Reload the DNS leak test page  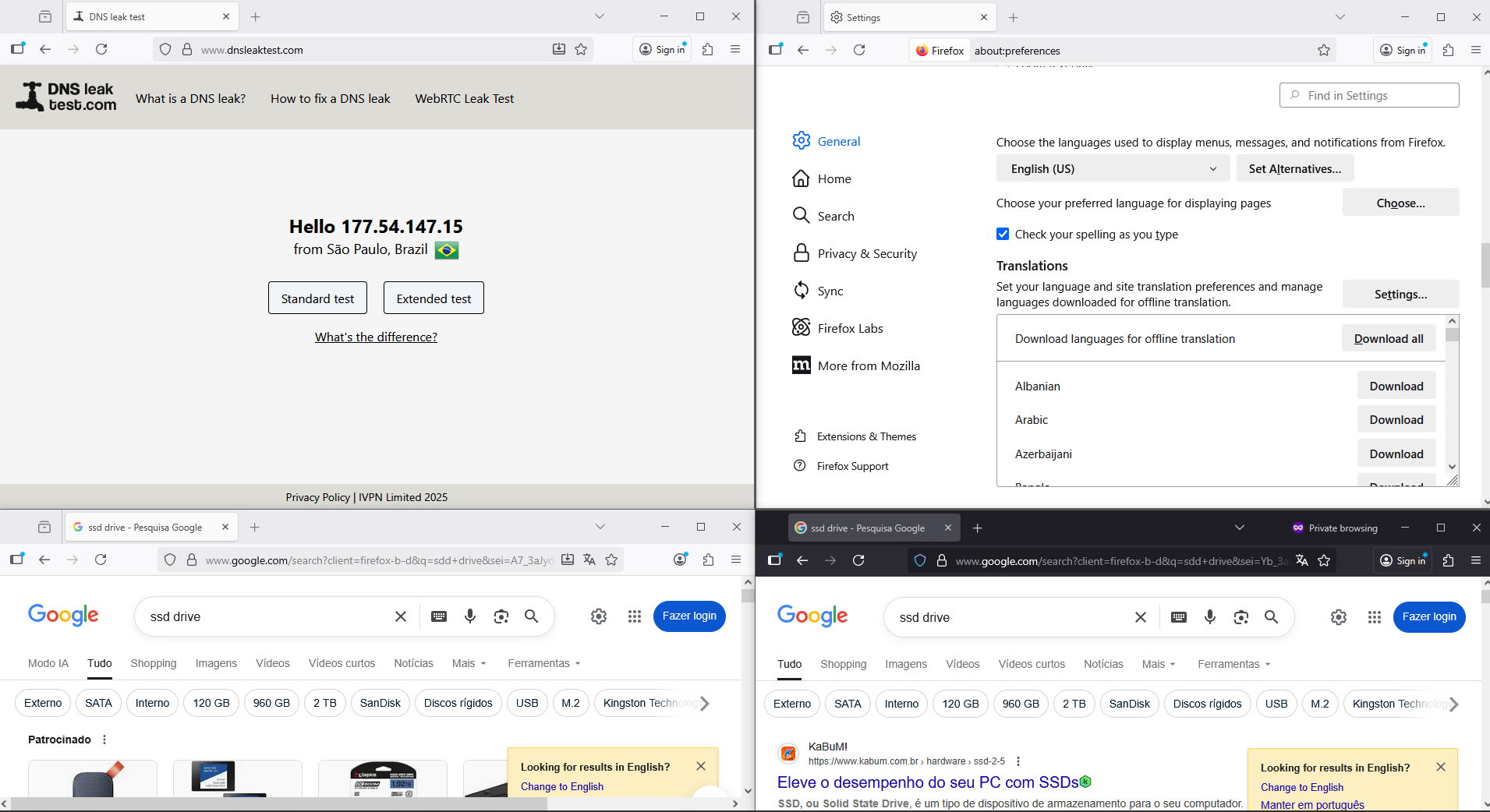(x=101, y=49)
